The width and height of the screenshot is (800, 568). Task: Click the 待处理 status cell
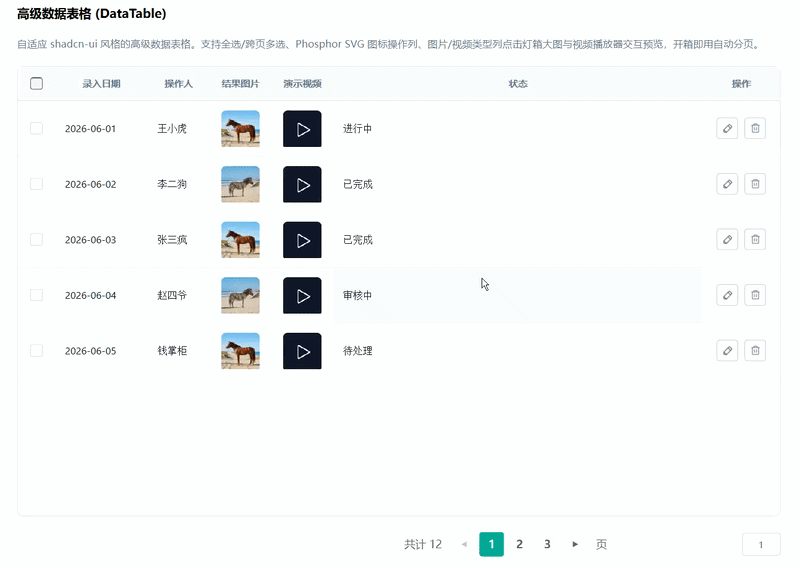point(358,351)
